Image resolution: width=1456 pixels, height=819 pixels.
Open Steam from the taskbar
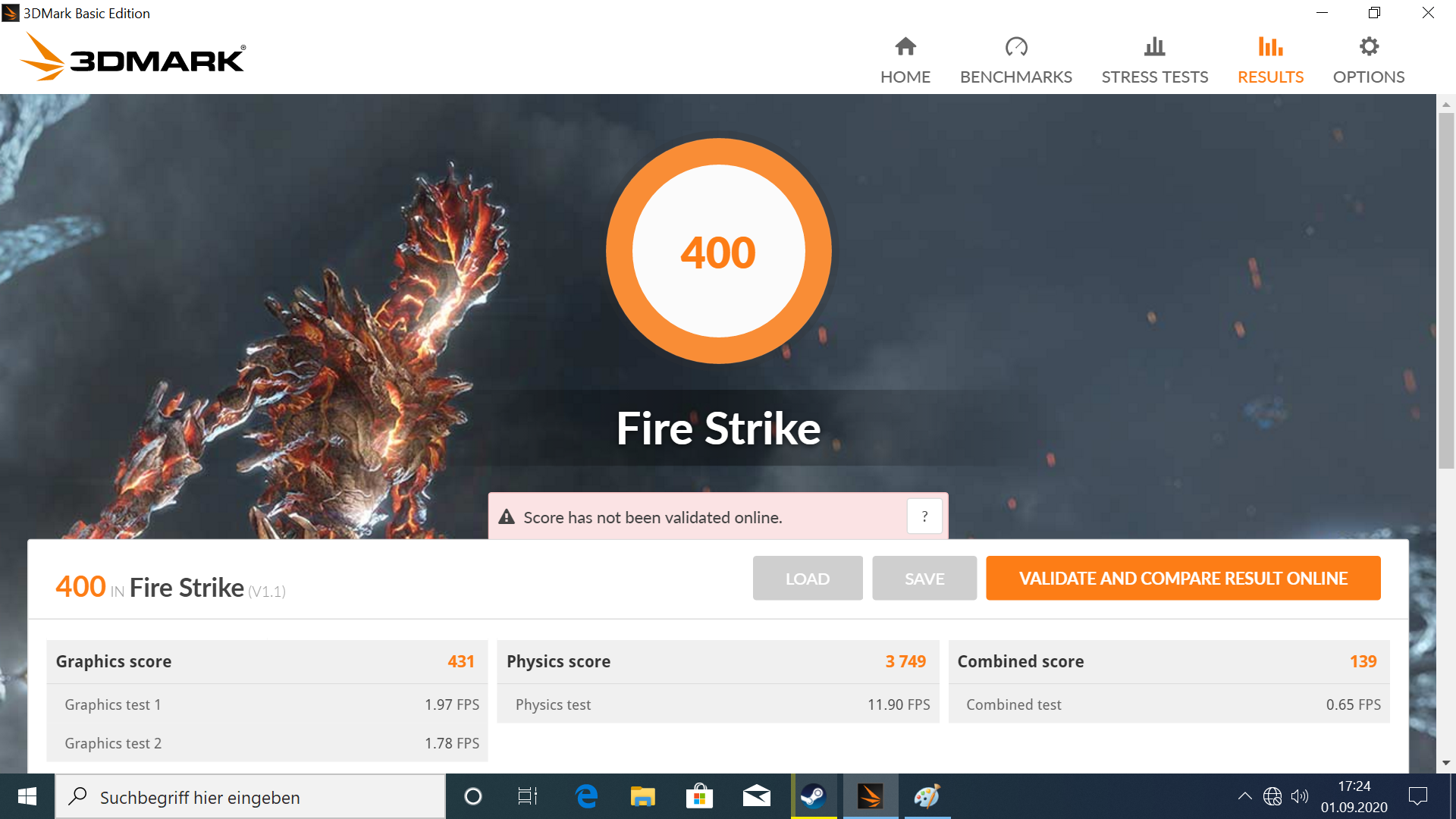814,796
